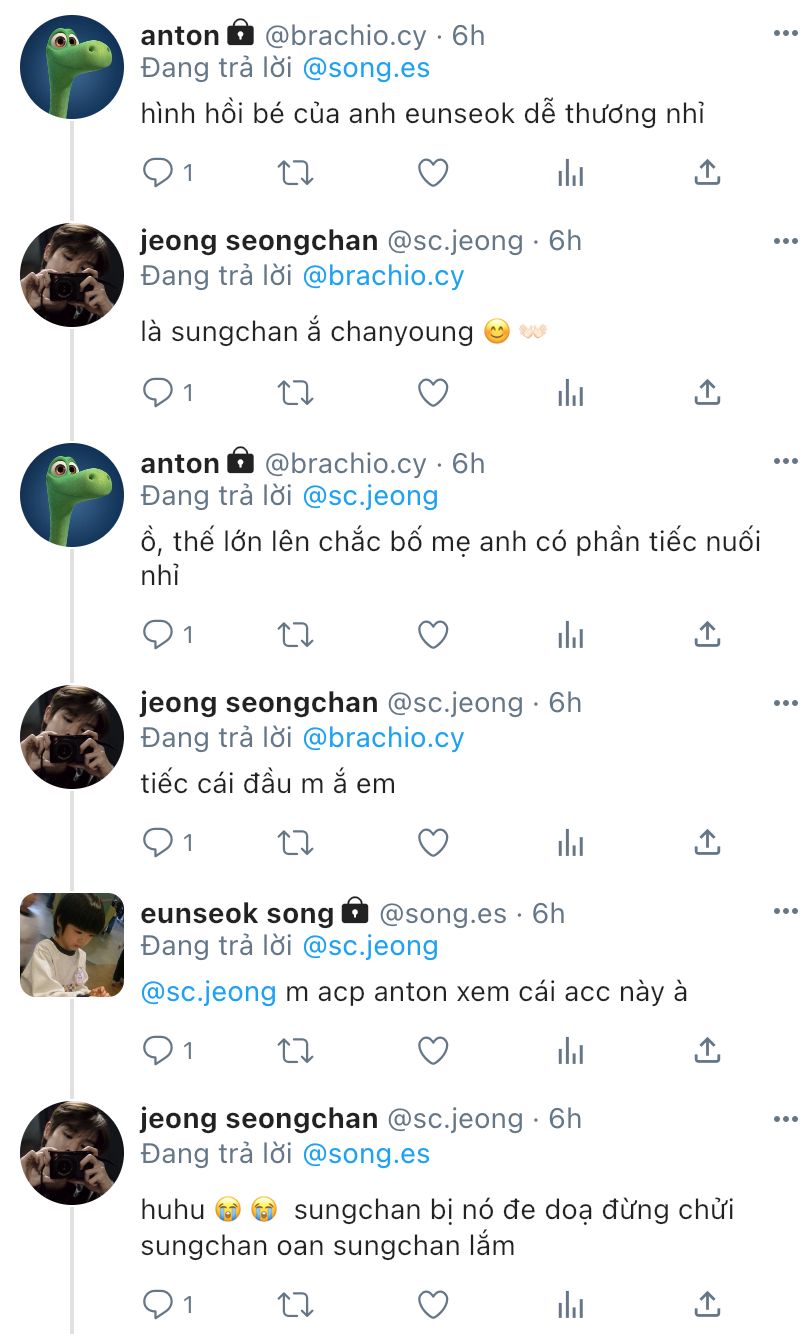This screenshot has width=807, height=1334.
Task: View analytics of eunseok song's tweet
Action: point(570,1051)
